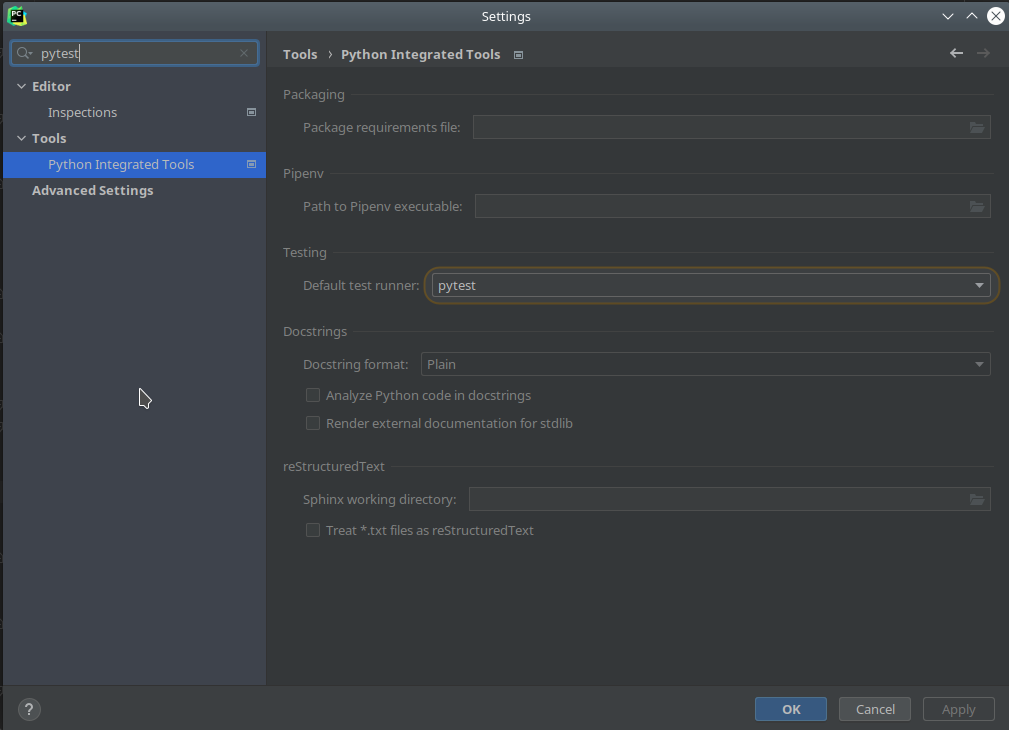The height and width of the screenshot is (730, 1009).
Task: Click the PyCharm logo icon in title bar
Action: pyautogui.click(x=17, y=16)
